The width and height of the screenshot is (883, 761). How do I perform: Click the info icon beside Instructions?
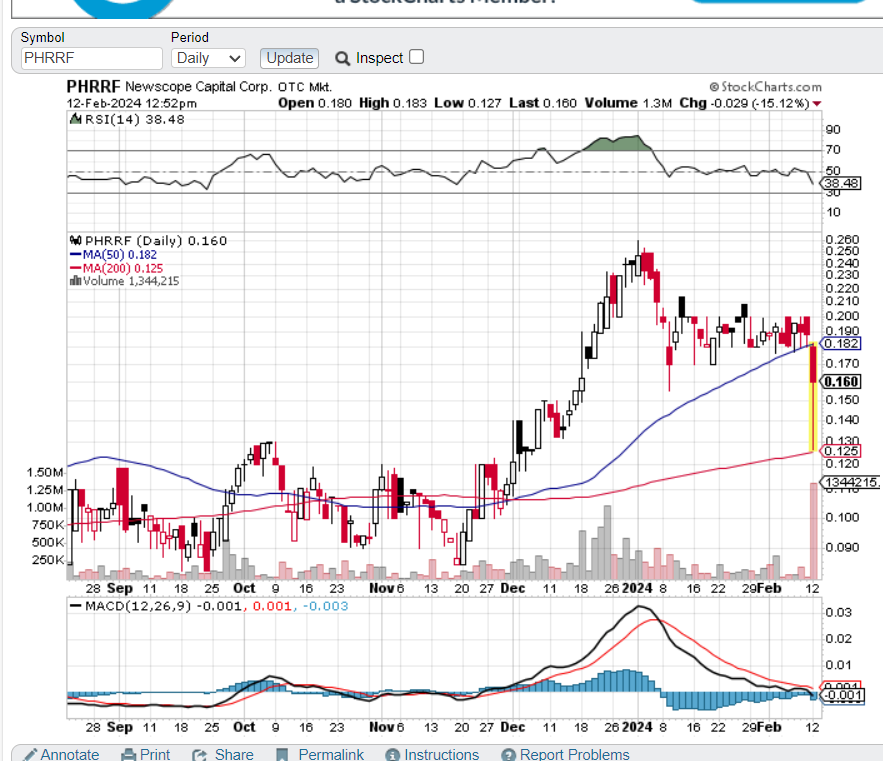tap(393, 755)
